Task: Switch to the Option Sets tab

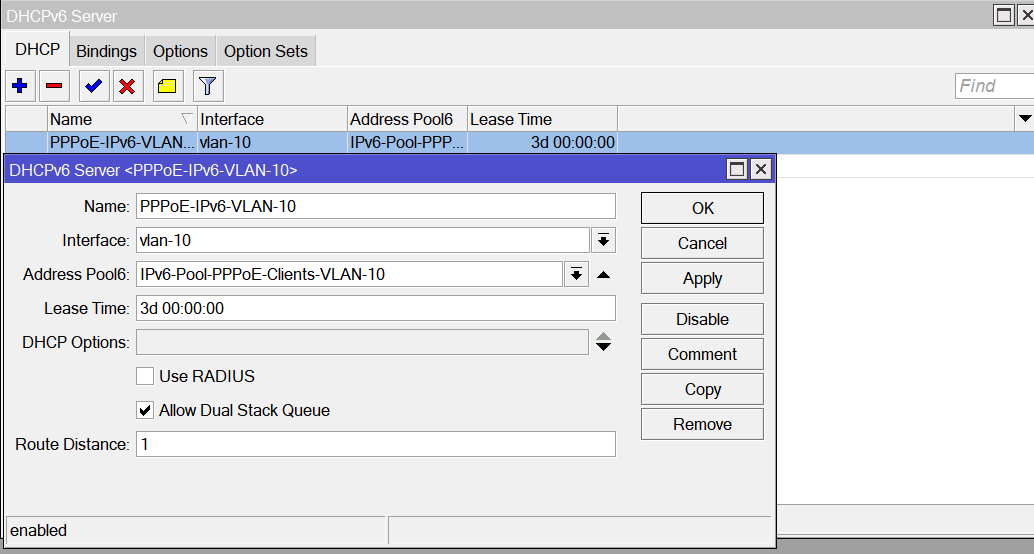Action: click(x=266, y=51)
